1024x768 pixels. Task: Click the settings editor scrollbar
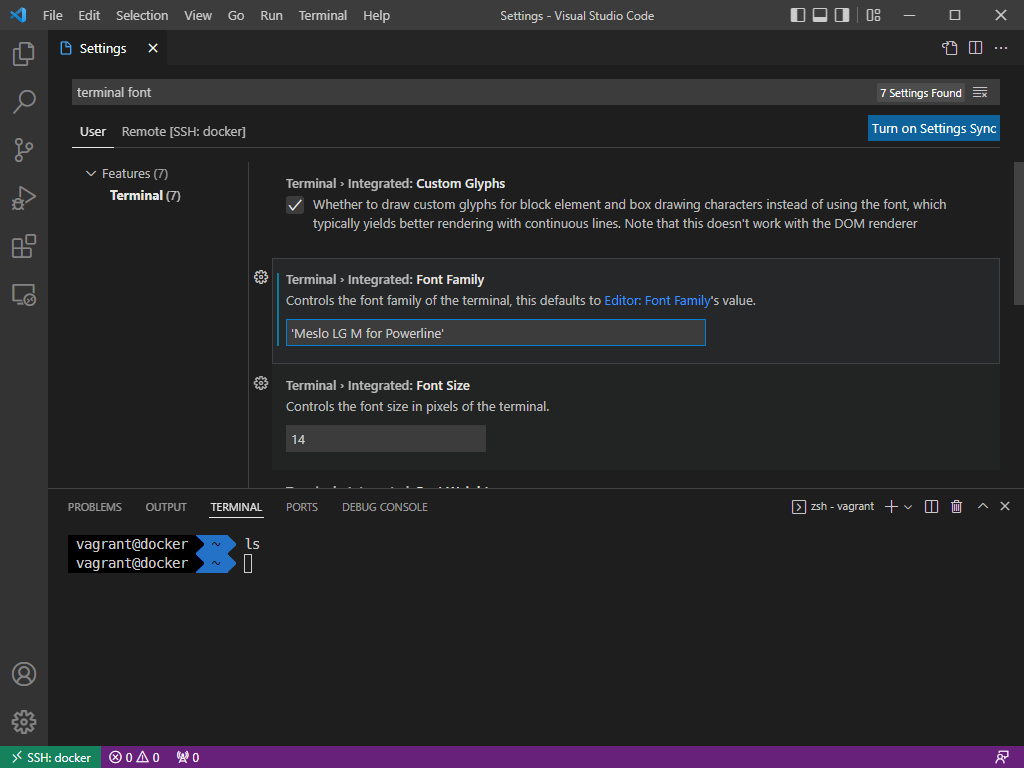1018,233
